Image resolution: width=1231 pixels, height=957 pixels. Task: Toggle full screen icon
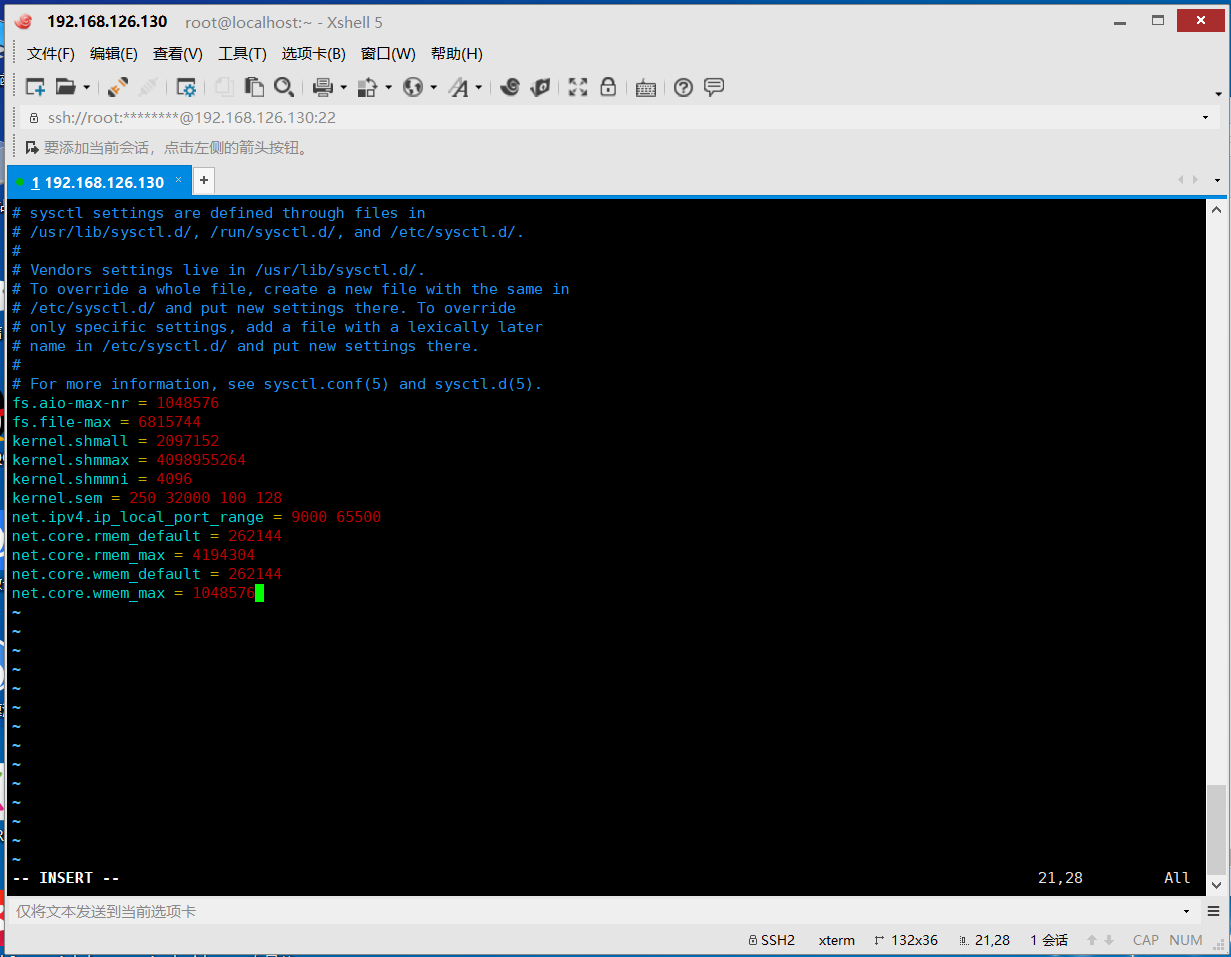click(x=578, y=87)
